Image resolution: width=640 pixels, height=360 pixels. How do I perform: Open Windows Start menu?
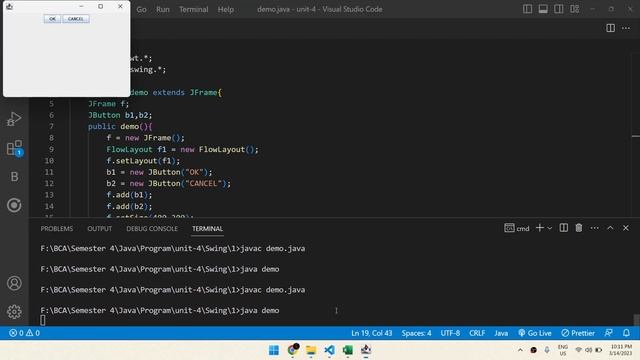pyautogui.click(x=274, y=350)
